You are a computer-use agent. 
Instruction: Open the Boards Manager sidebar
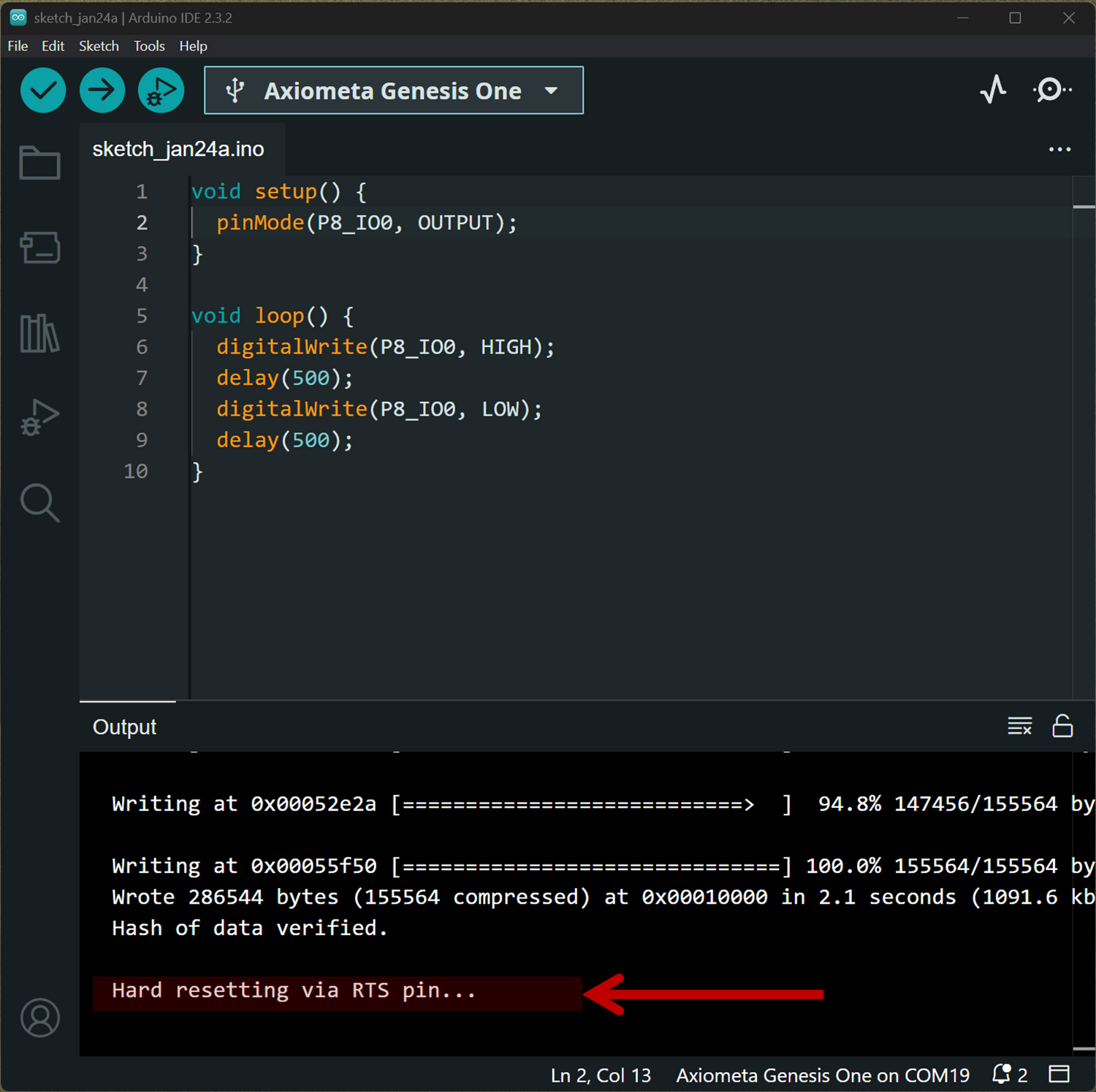39,248
